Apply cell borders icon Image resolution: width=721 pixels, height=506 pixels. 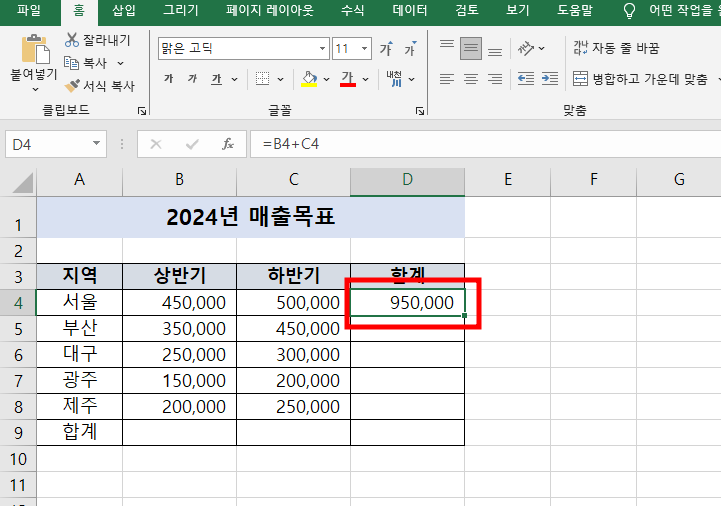point(263,79)
